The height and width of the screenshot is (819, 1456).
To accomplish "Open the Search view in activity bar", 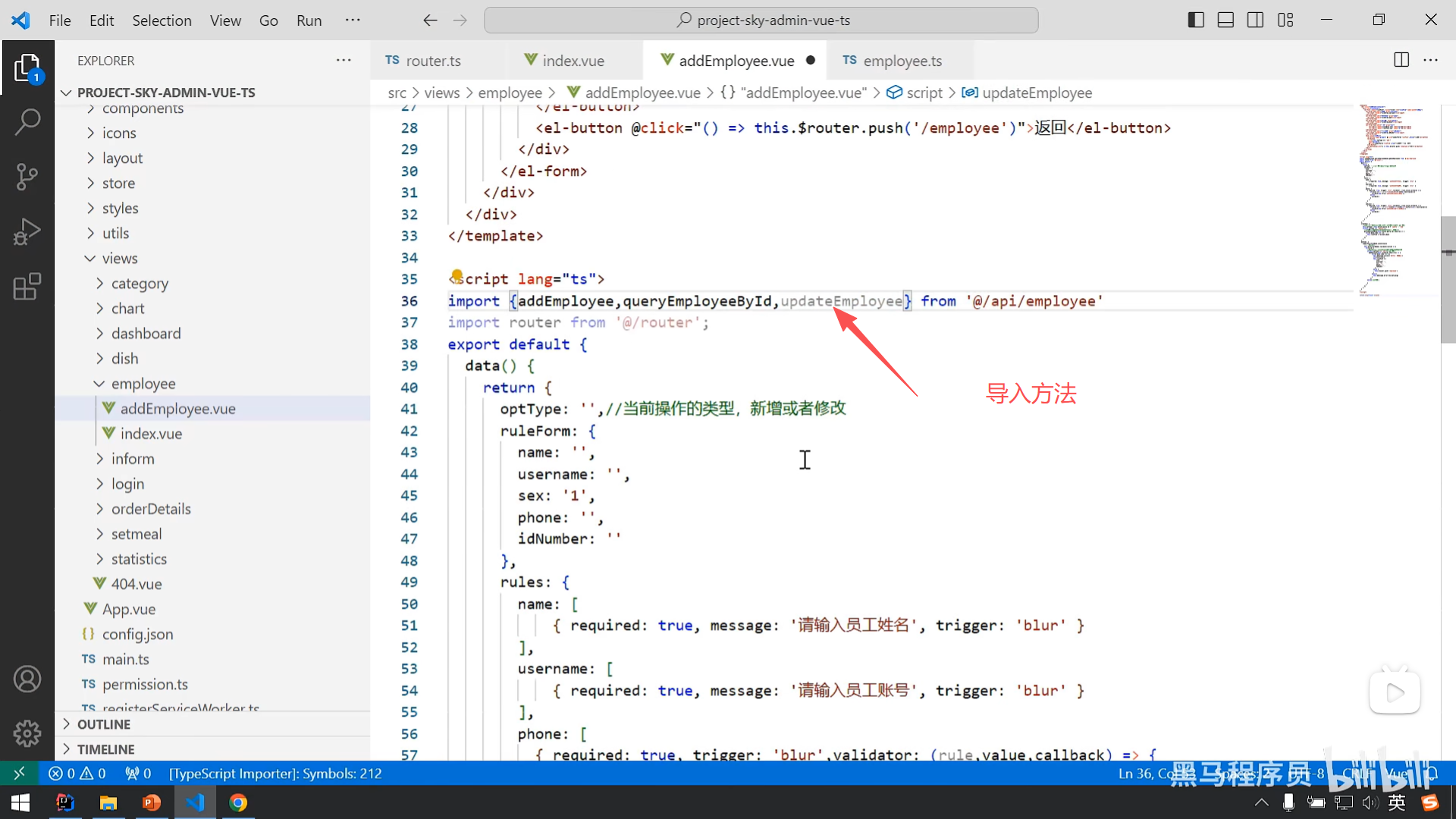I will (x=27, y=121).
